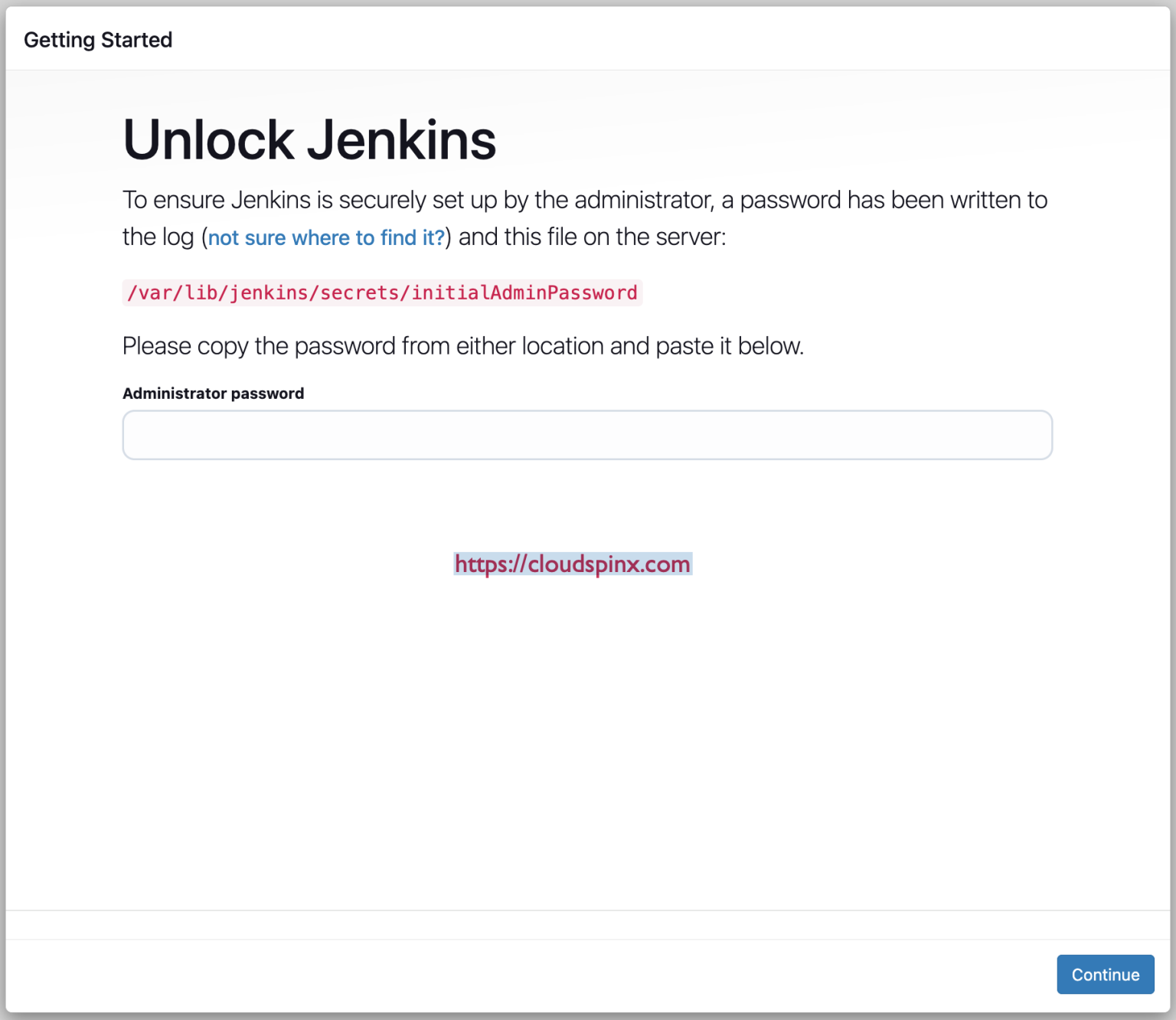This screenshot has width=1176, height=1020.
Task: Click the Unlock Jenkins heading
Action: [309, 139]
